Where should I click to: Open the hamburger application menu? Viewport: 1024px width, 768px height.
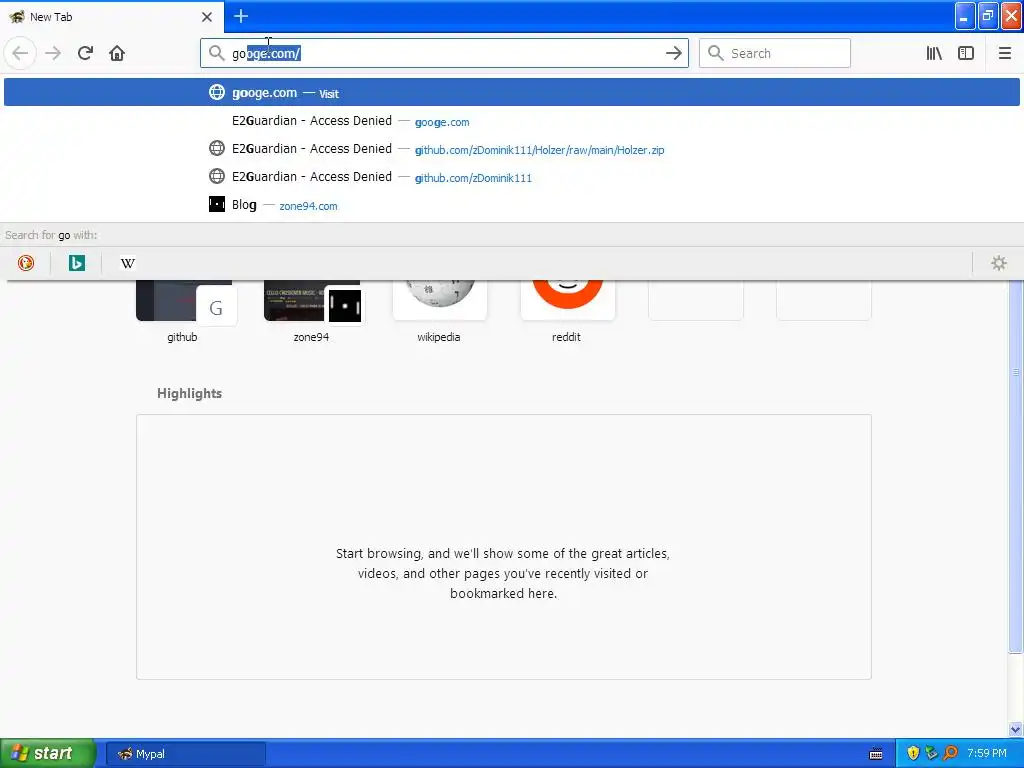(x=1004, y=53)
